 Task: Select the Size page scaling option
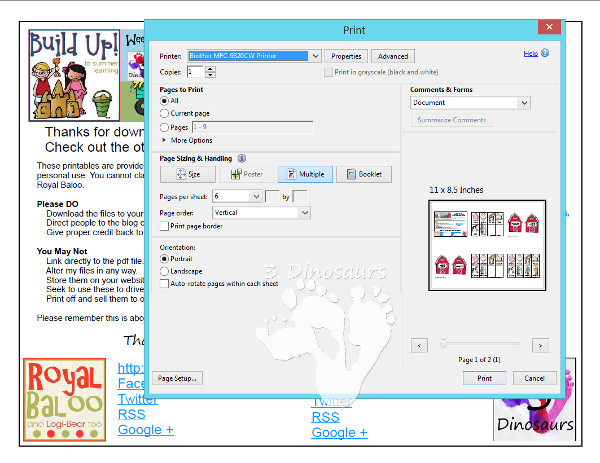click(x=188, y=174)
